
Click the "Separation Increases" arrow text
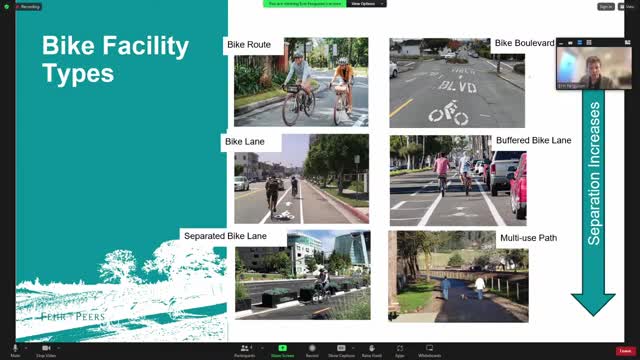[x=594, y=173]
